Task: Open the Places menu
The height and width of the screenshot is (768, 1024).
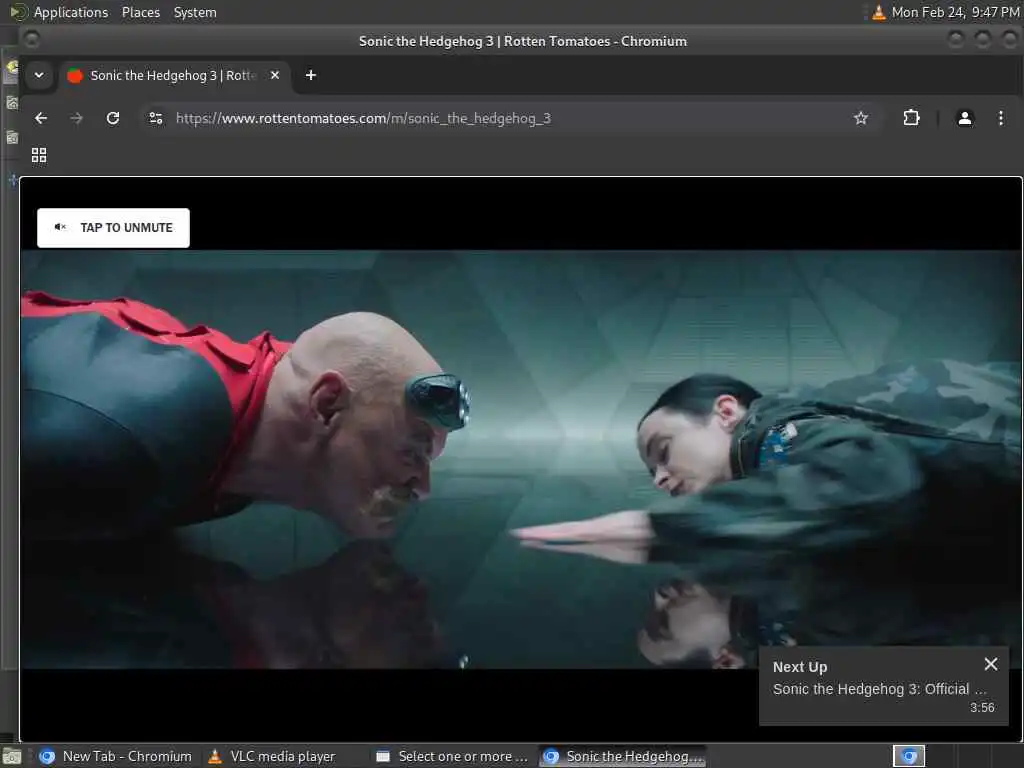Action: coord(140,12)
